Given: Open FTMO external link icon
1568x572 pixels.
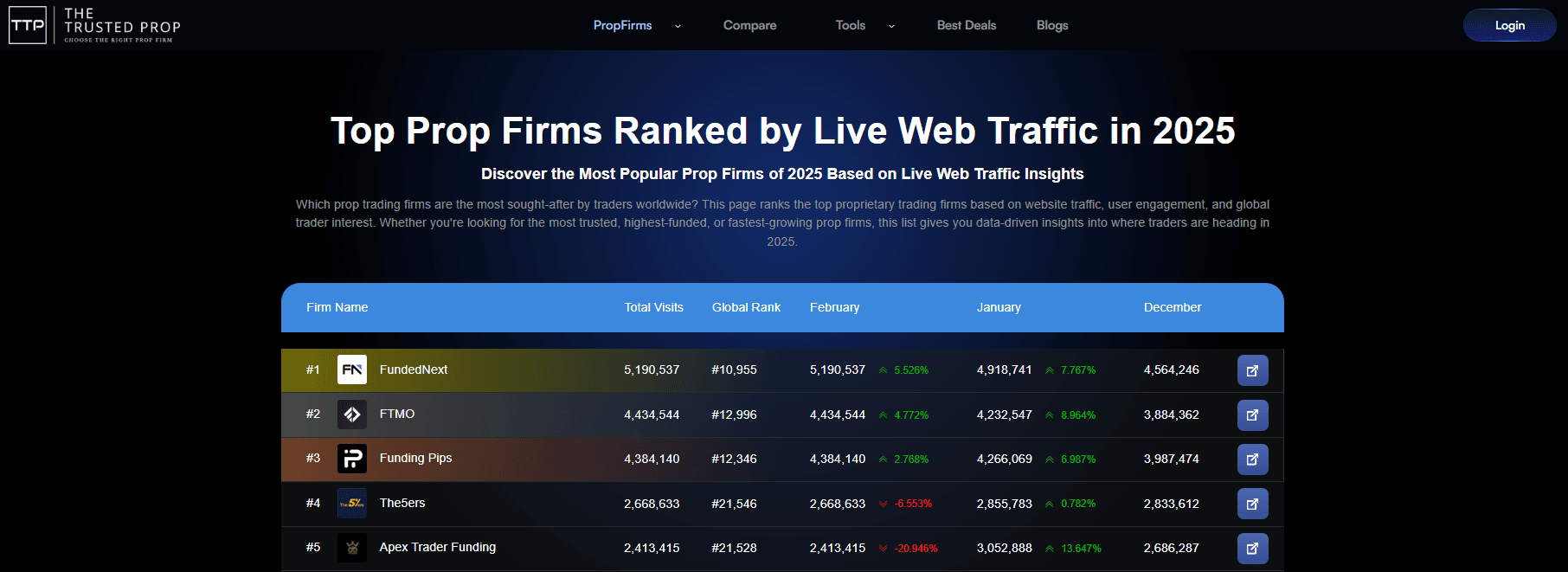Looking at the screenshot, I should (1252, 415).
